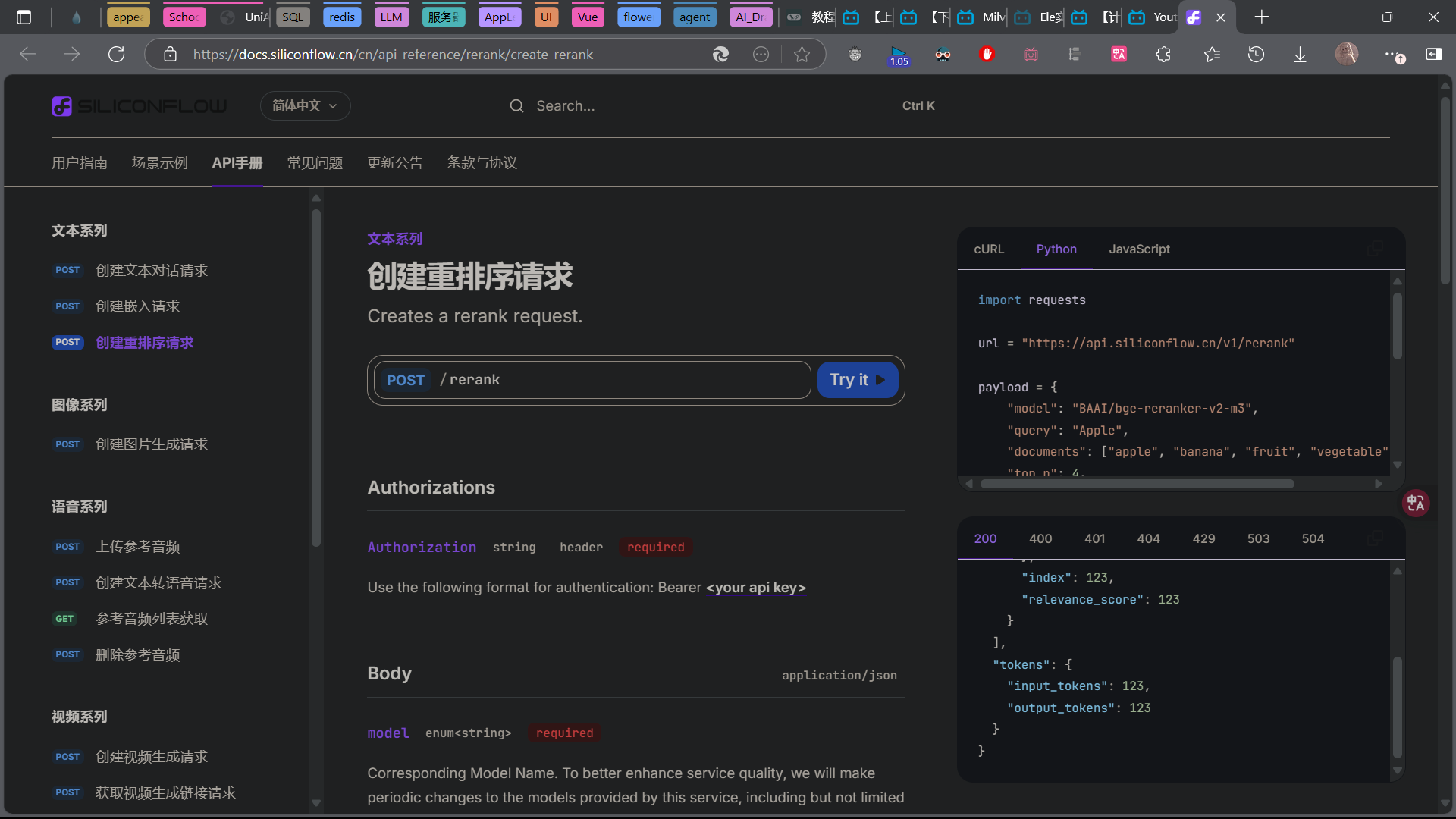1456x819 pixels.
Task: Open the tab actions menu icon
Action: coord(24,17)
